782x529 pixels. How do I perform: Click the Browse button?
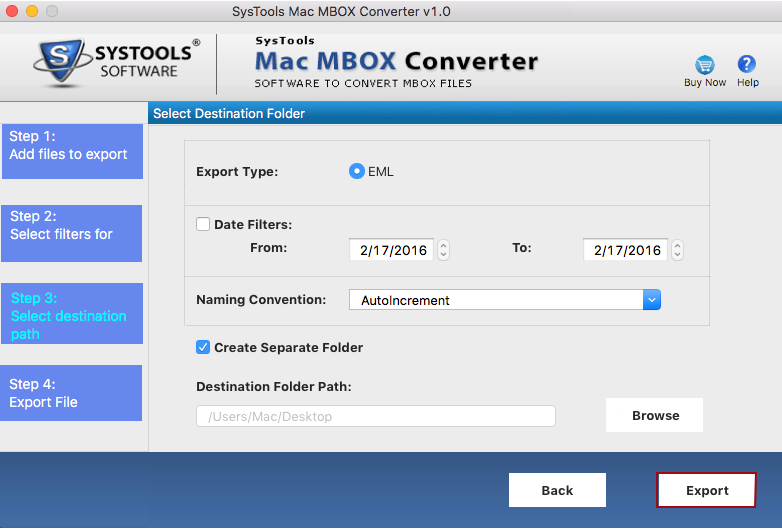pos(654,415)
